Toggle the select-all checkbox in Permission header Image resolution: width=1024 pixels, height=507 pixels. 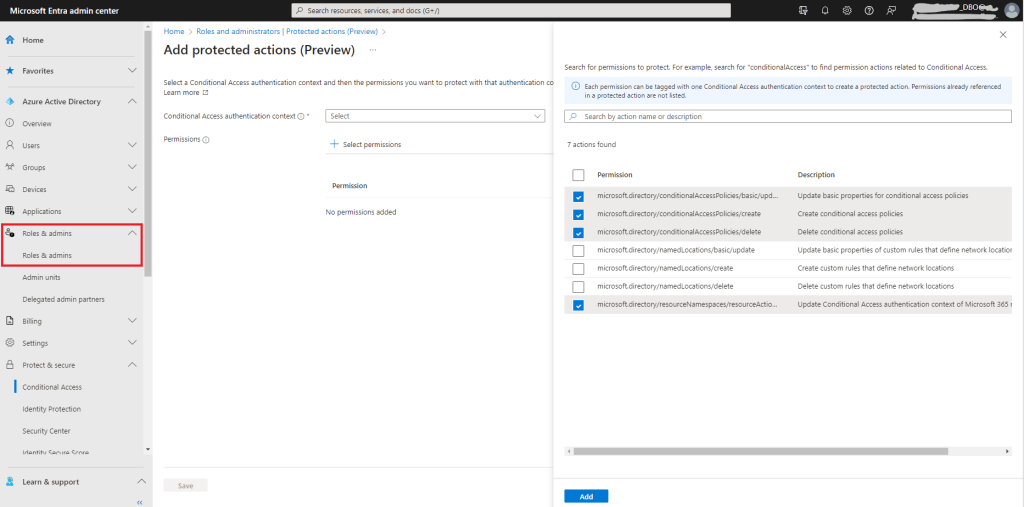click(x=579, y=175)
